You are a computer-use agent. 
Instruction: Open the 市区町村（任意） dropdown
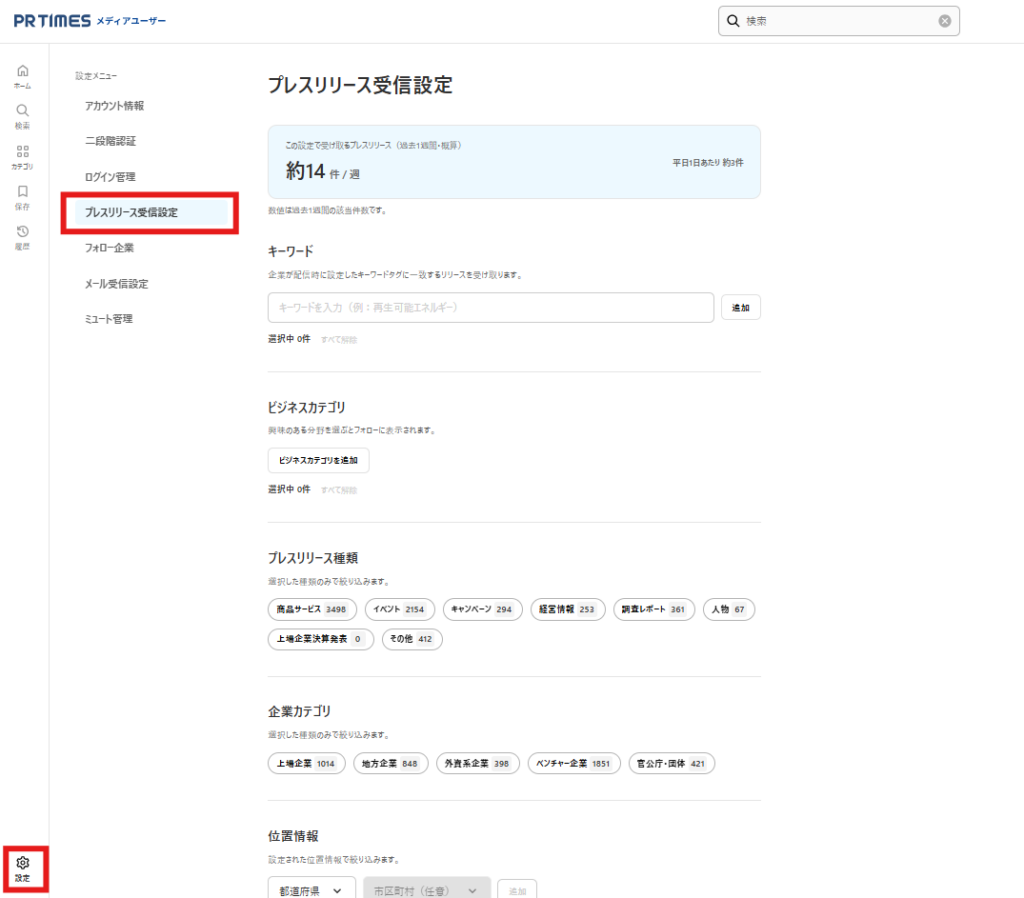point(426,888)
